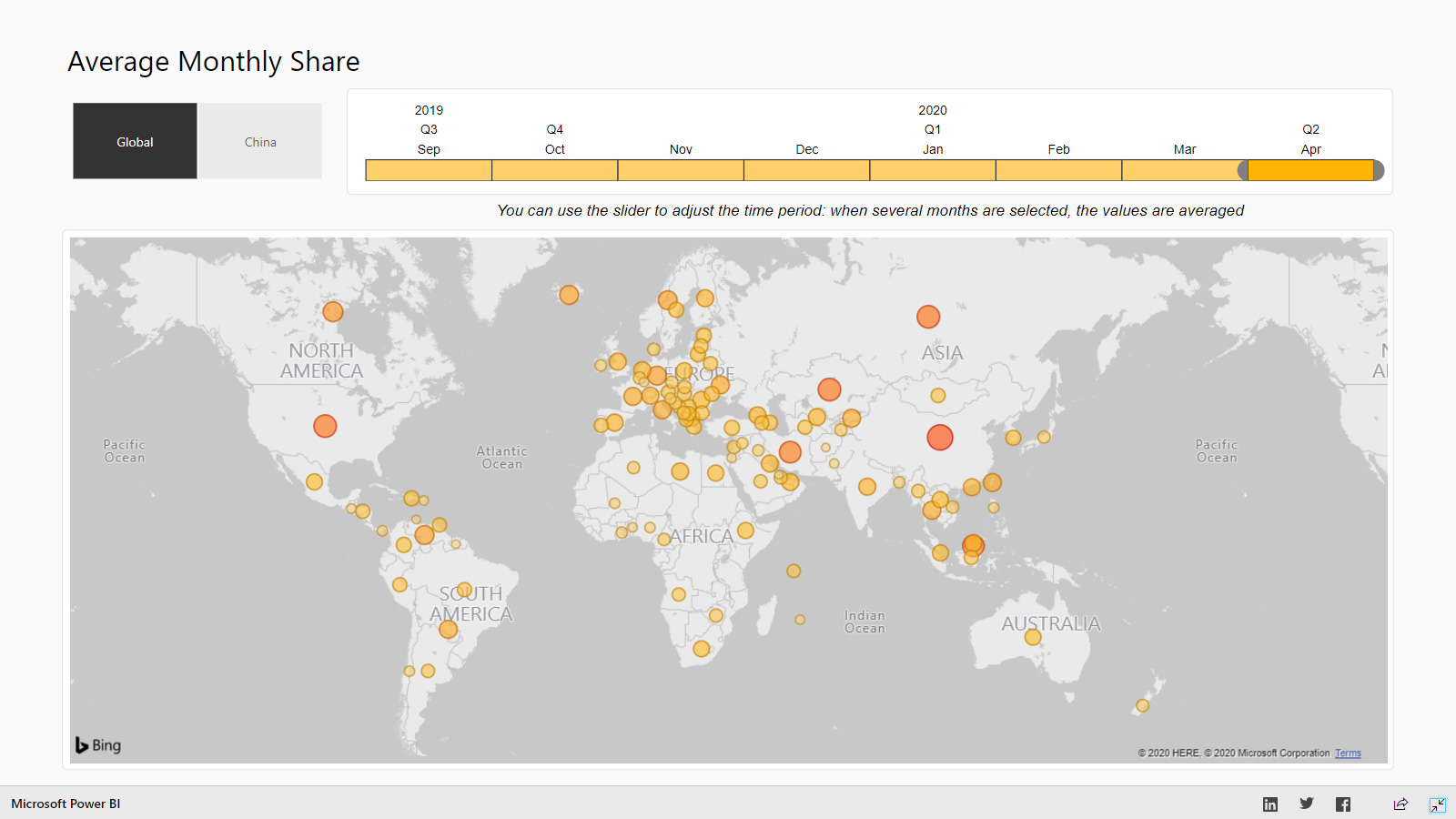The width and height of the screenshot is (1456, 819).
Task: Select the Nov segment in timeline
Action: coord(681,170)
